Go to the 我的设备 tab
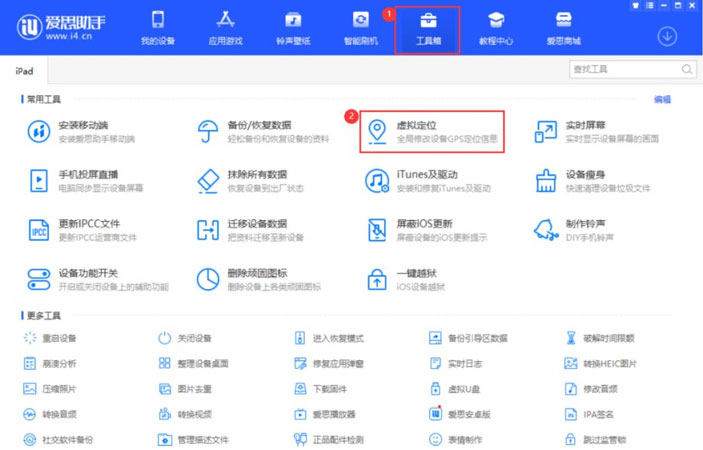 pyautogui.click(x=157, y=28)
